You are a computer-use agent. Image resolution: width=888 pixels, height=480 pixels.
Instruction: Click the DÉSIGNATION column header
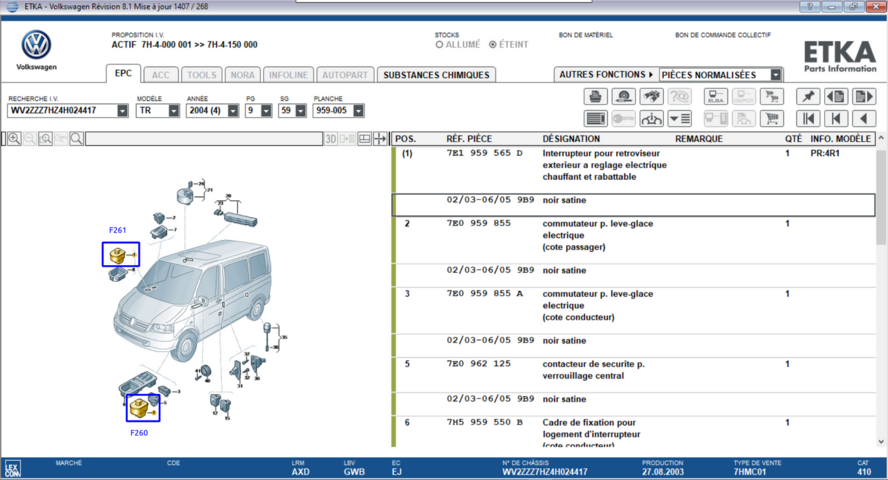(x=571, y=139)
